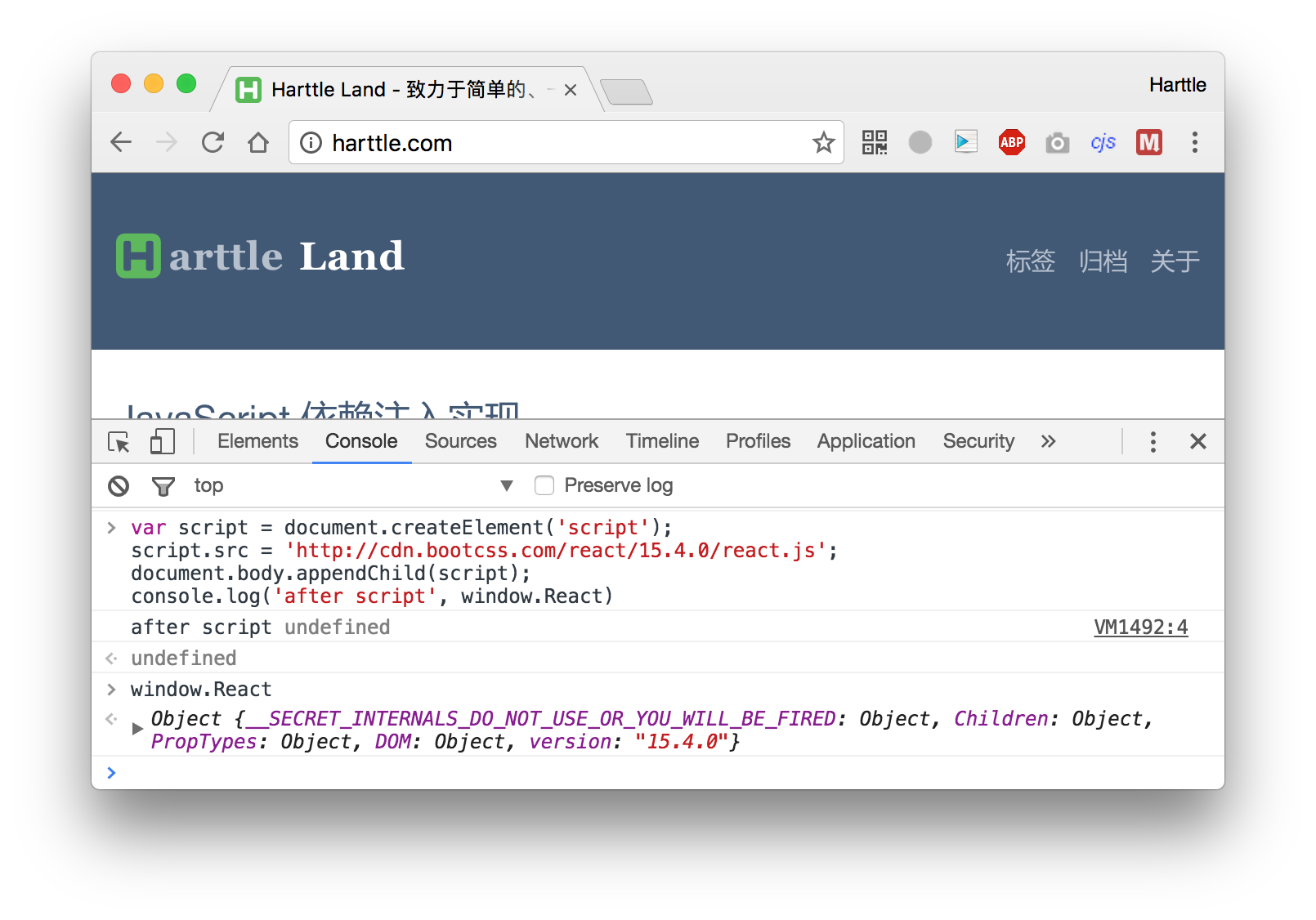Switch to the Sources tab
Screen dimensions: 1316x920
click(x=460, y=441)
